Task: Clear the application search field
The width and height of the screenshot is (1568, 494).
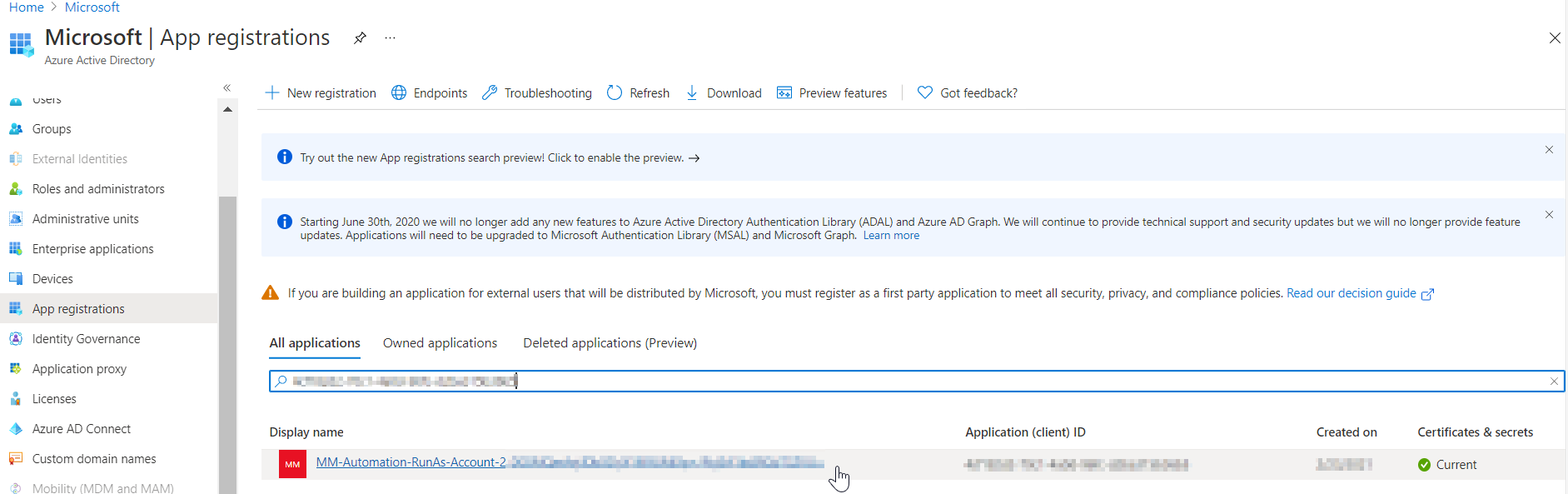Action: click(x=1554, y=382)
